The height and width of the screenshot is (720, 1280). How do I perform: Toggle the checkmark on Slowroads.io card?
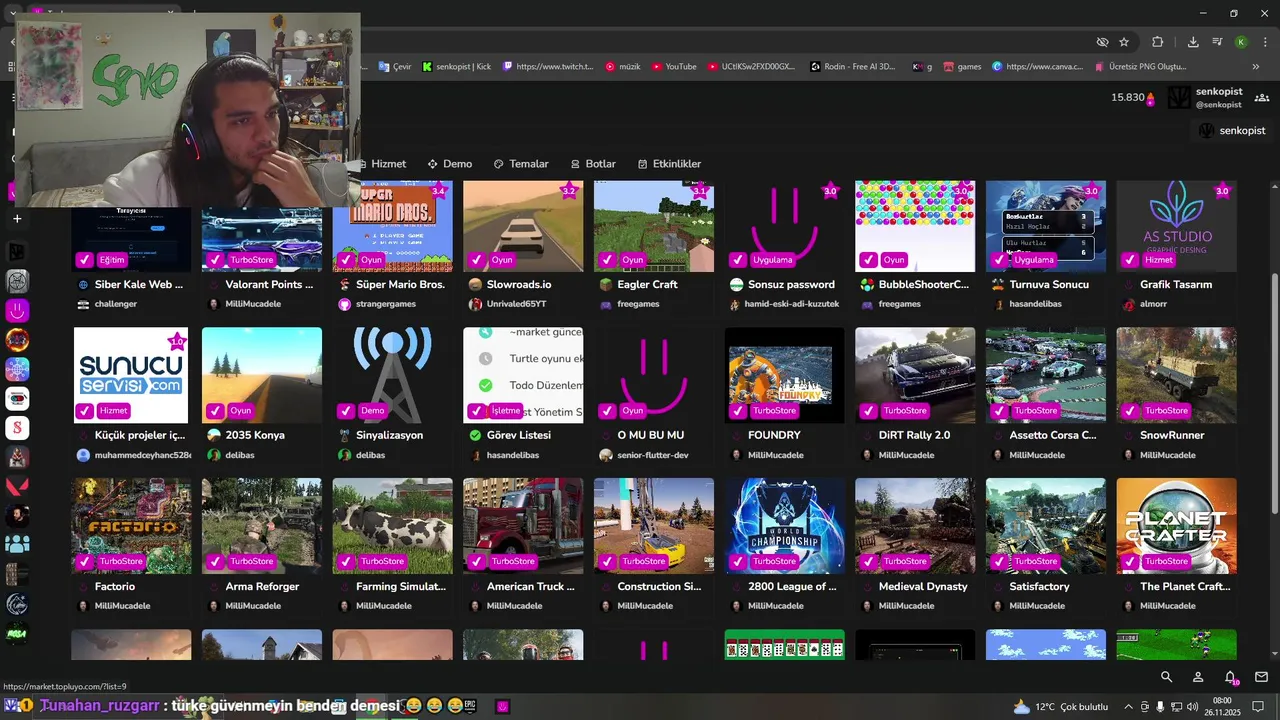click(476, 260)
